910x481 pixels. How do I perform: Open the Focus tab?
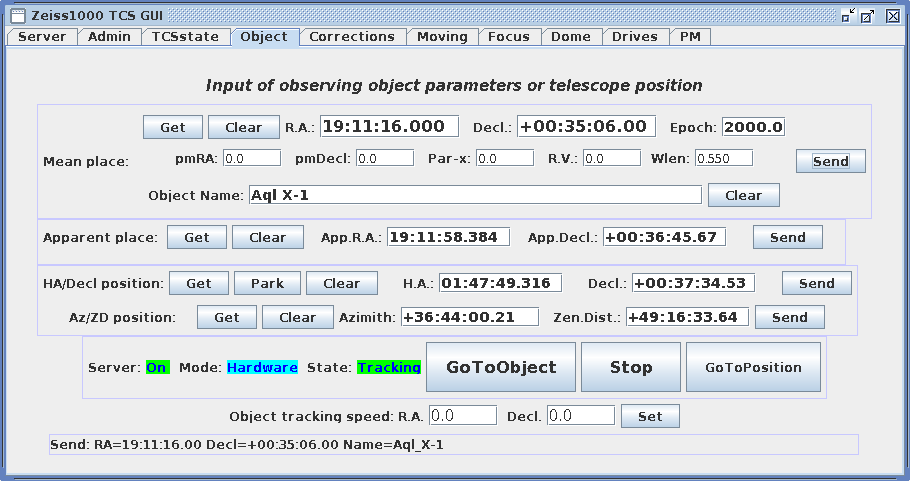[509, 37]
